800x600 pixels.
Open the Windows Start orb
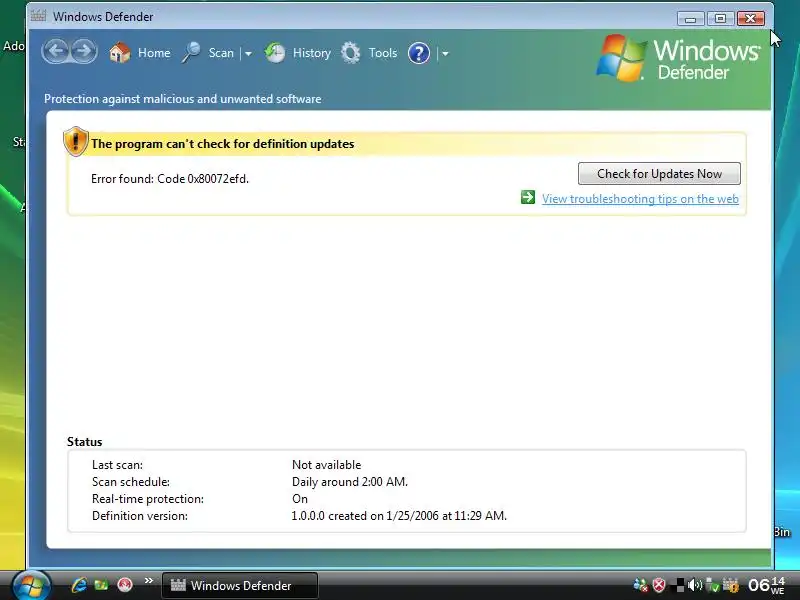(32, 585)
